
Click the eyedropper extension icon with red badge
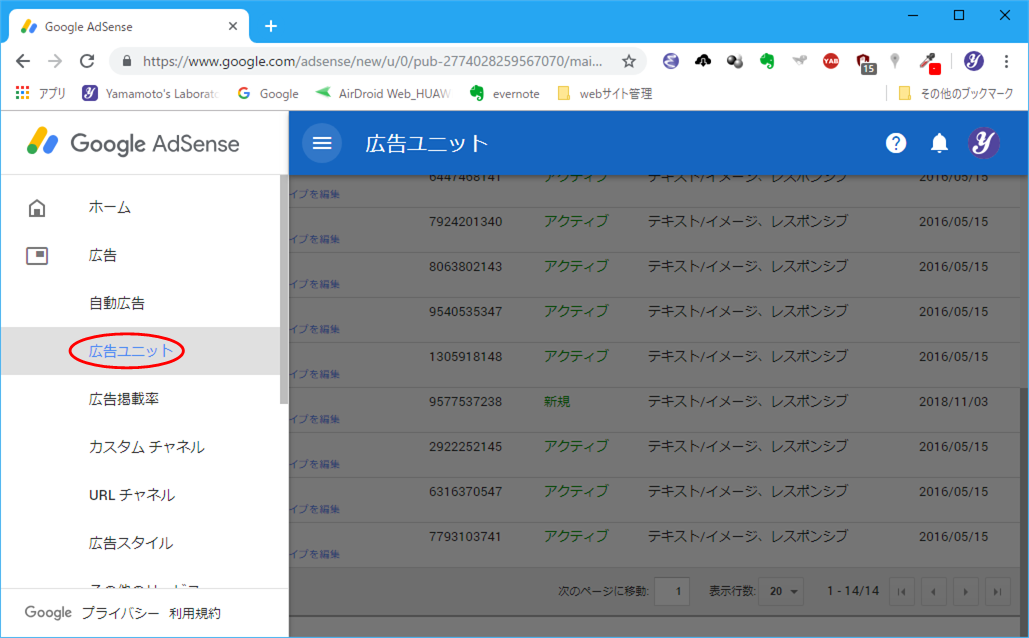[929, 63]
